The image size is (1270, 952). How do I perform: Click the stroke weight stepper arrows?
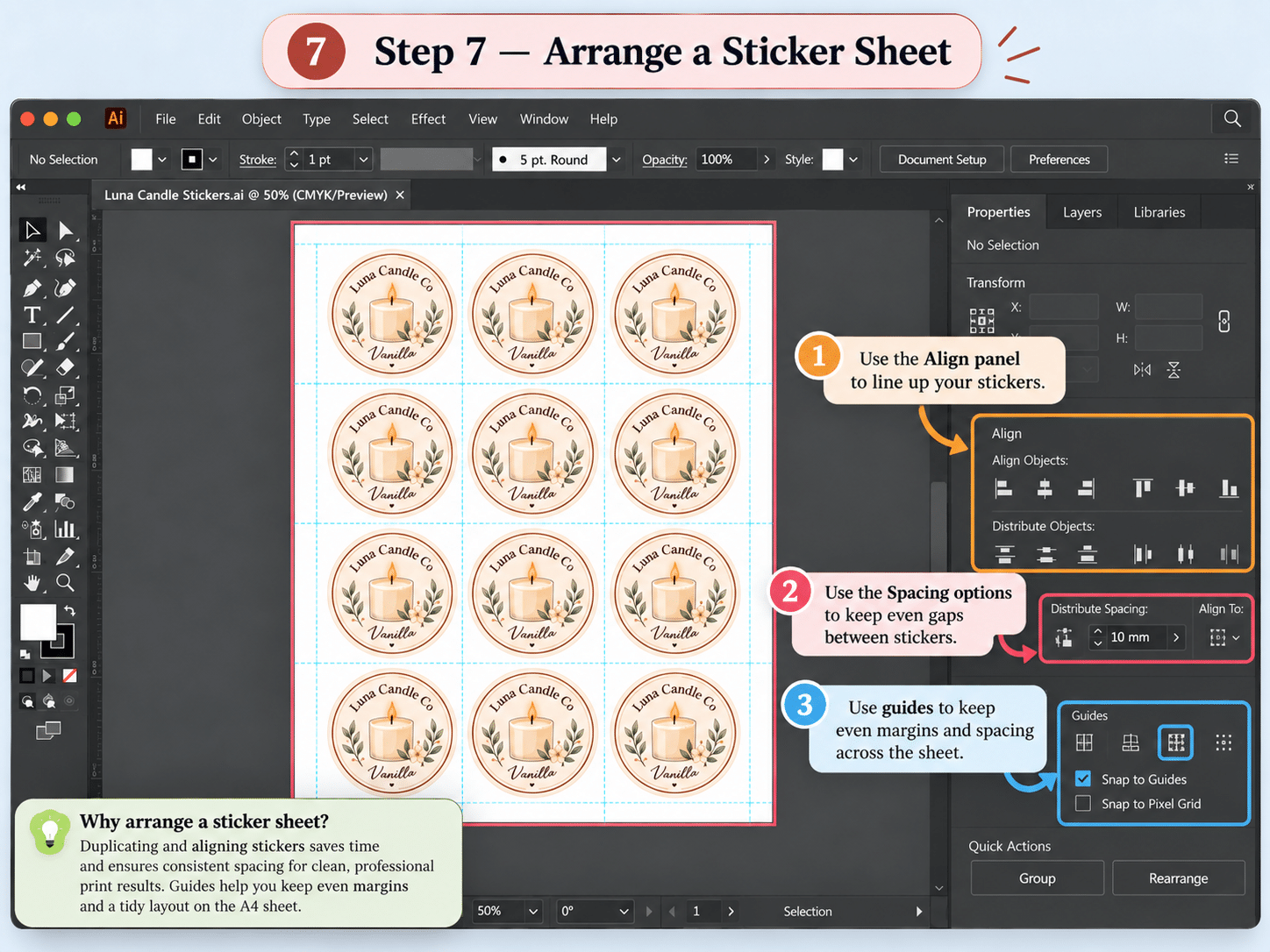[x=294, y=160]
